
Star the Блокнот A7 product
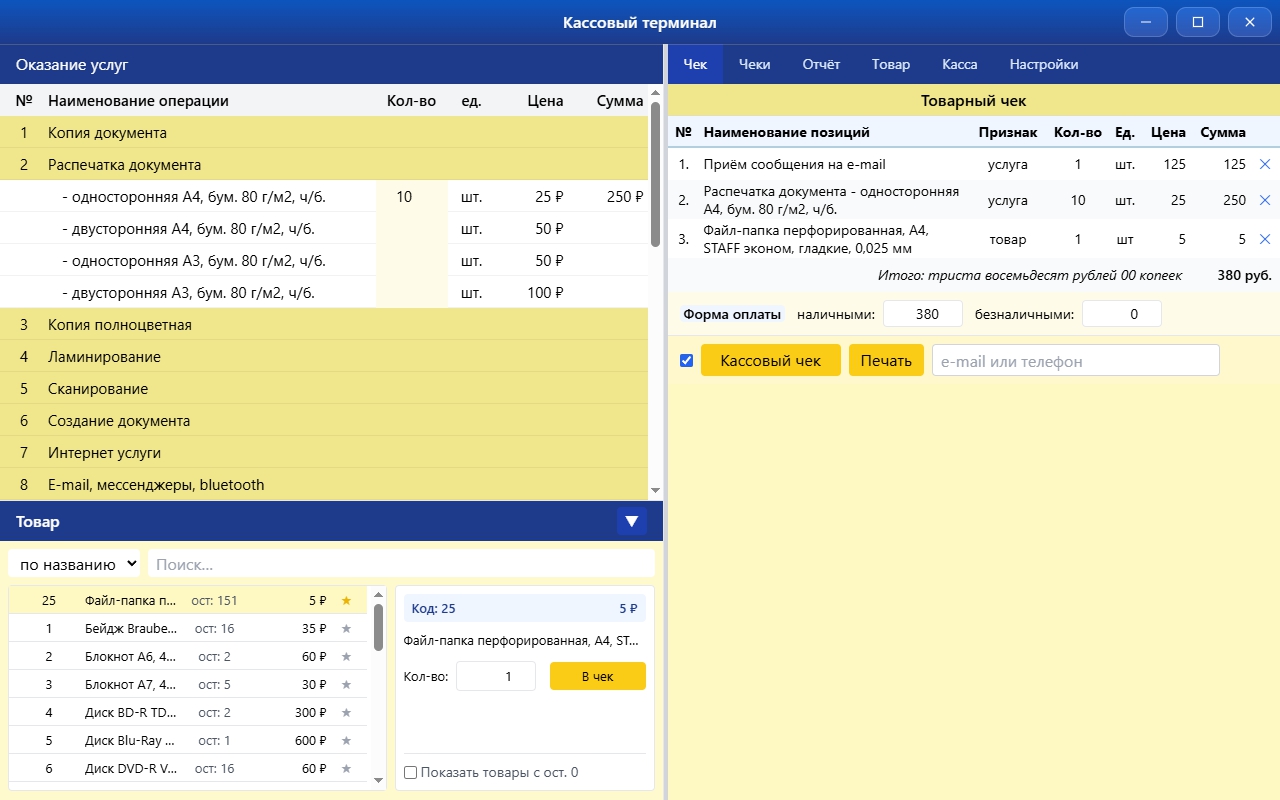346,685
